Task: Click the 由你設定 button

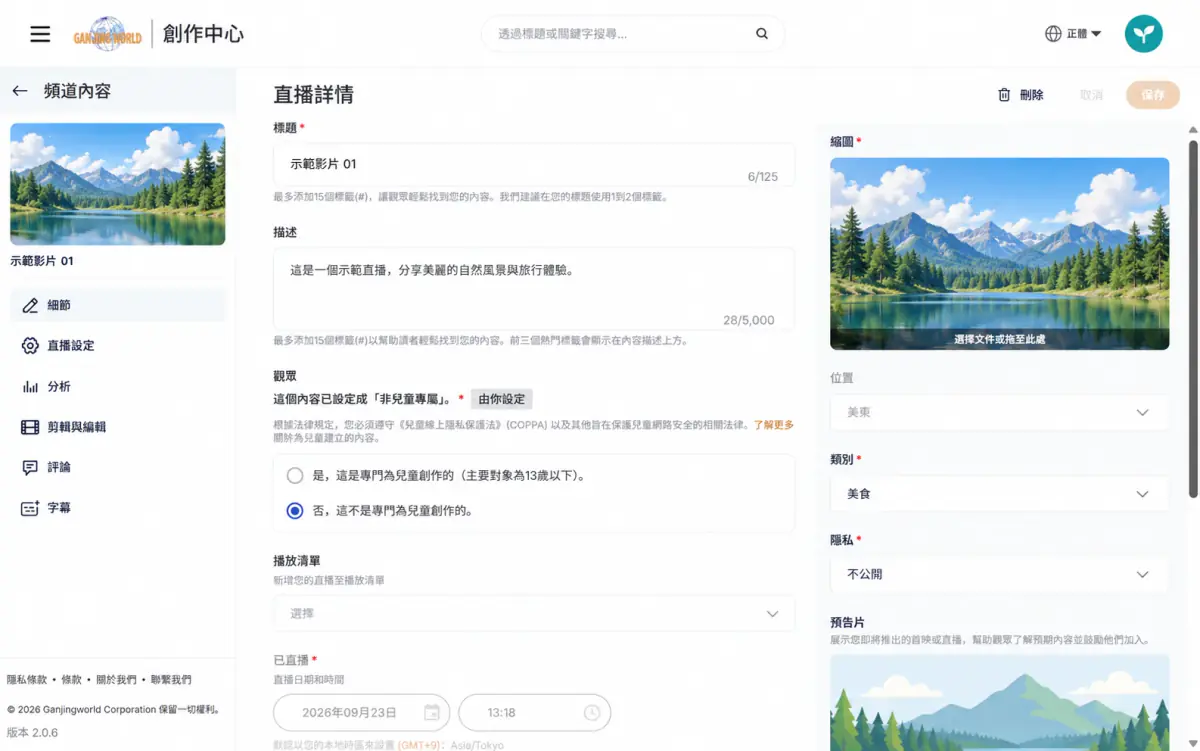Action: (501, 399)
